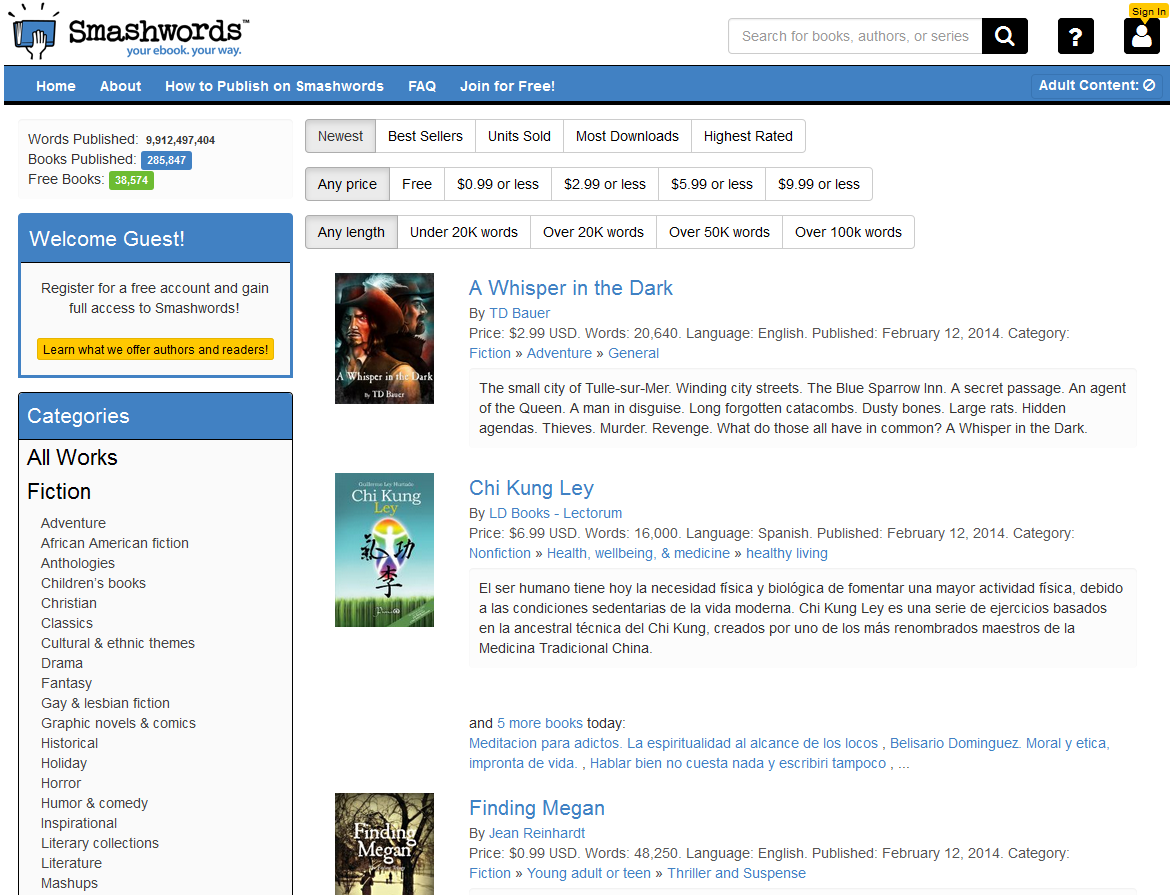Filter by $2.99 or less
Screen dimensions: 1170x895
click(x=605, y=184)
